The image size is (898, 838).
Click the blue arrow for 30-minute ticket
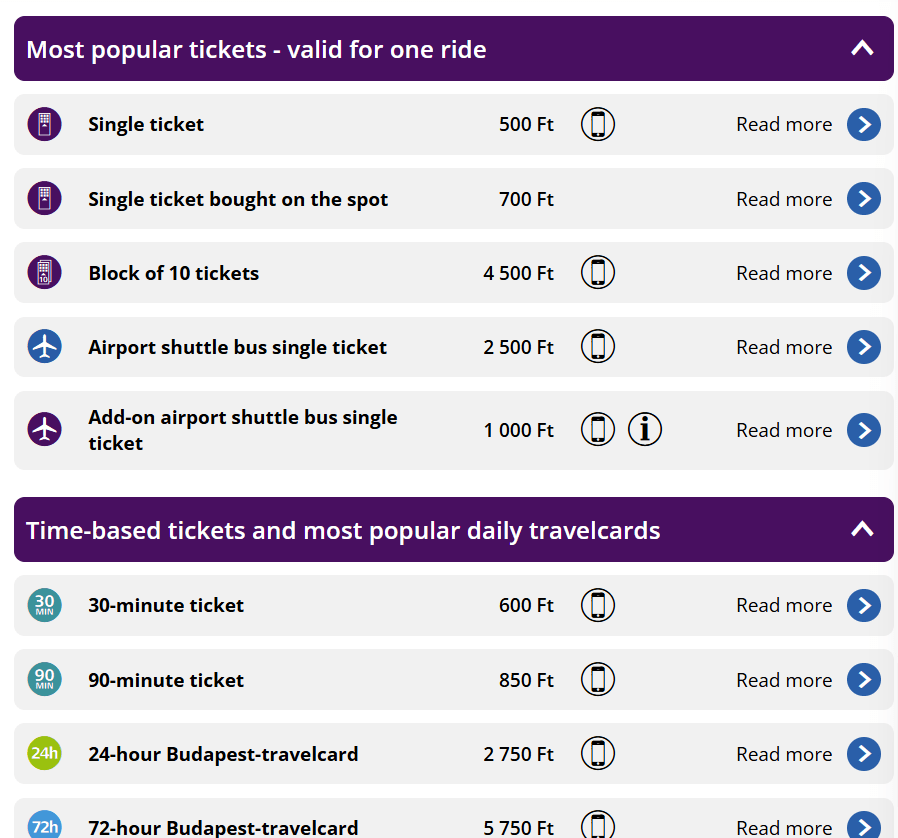point(864,605)
